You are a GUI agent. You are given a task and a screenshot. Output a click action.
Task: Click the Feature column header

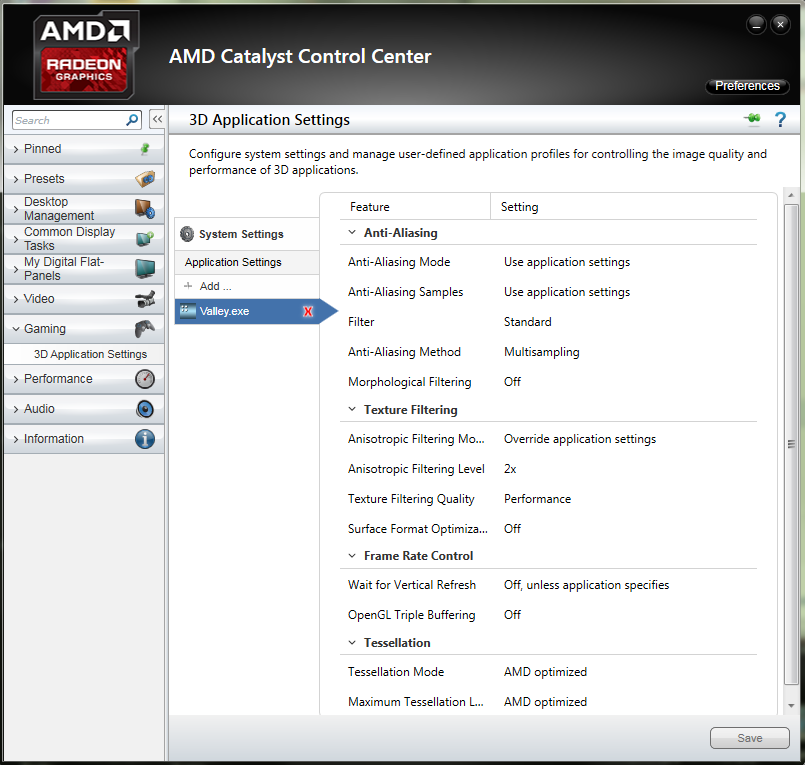(370, 207)
